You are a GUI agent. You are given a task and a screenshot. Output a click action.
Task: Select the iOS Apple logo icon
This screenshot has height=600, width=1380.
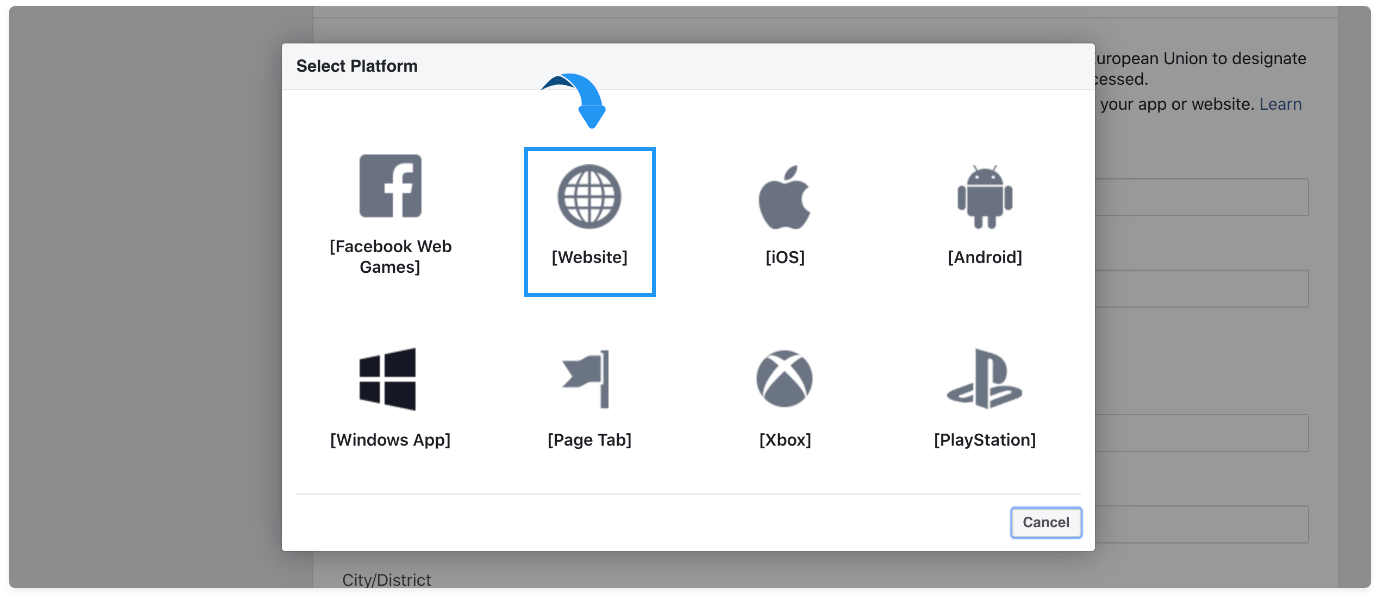pyautogui.click(x=784, y=196)
